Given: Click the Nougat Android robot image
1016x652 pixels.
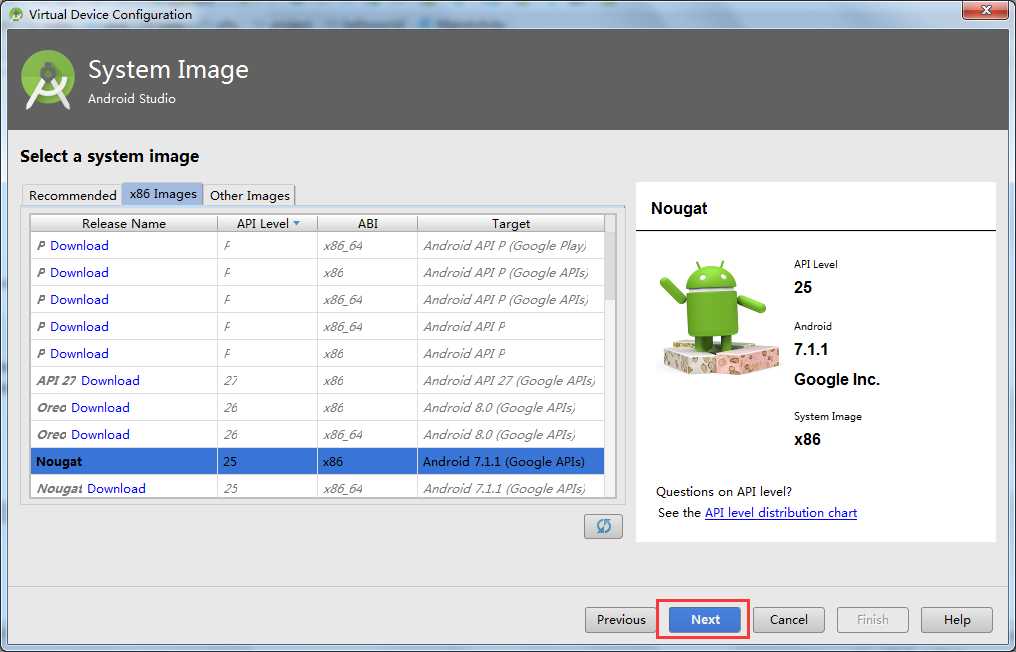Looking at the screenshot, I should (x=719, y=317).
